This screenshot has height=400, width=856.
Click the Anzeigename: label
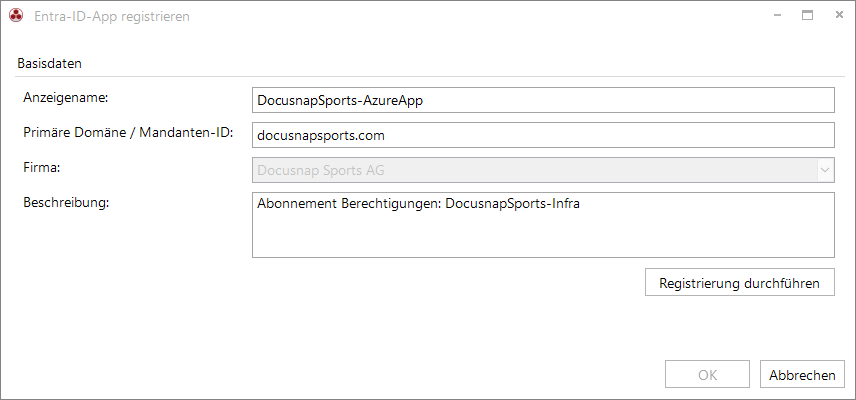coord(66,98)
